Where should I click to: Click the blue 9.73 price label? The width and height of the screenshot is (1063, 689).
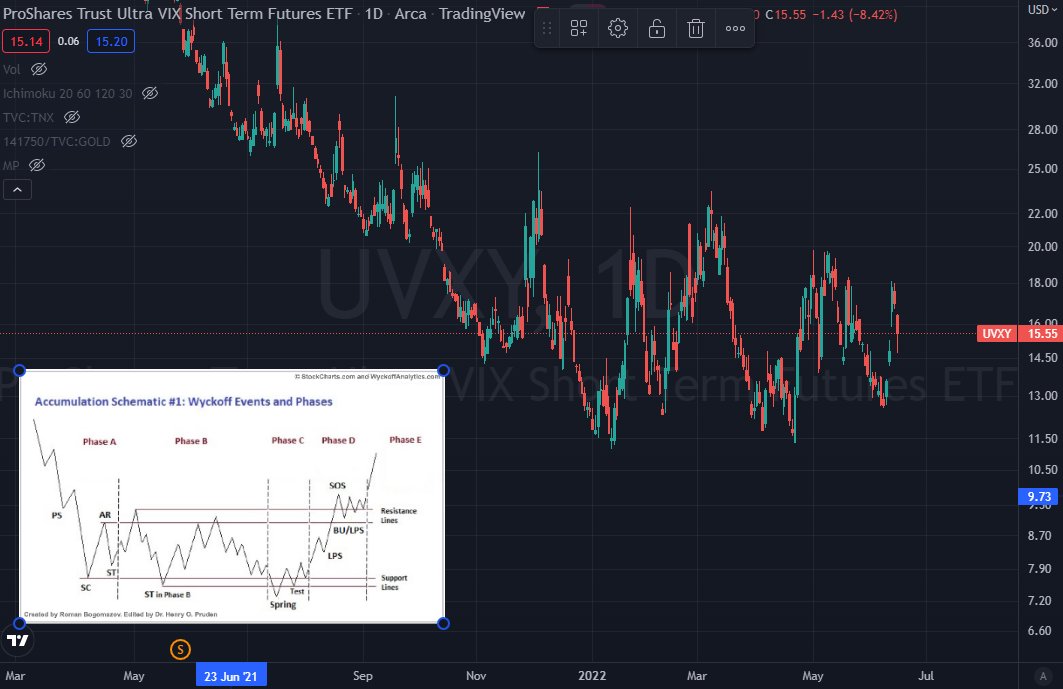coord(1039,496)
